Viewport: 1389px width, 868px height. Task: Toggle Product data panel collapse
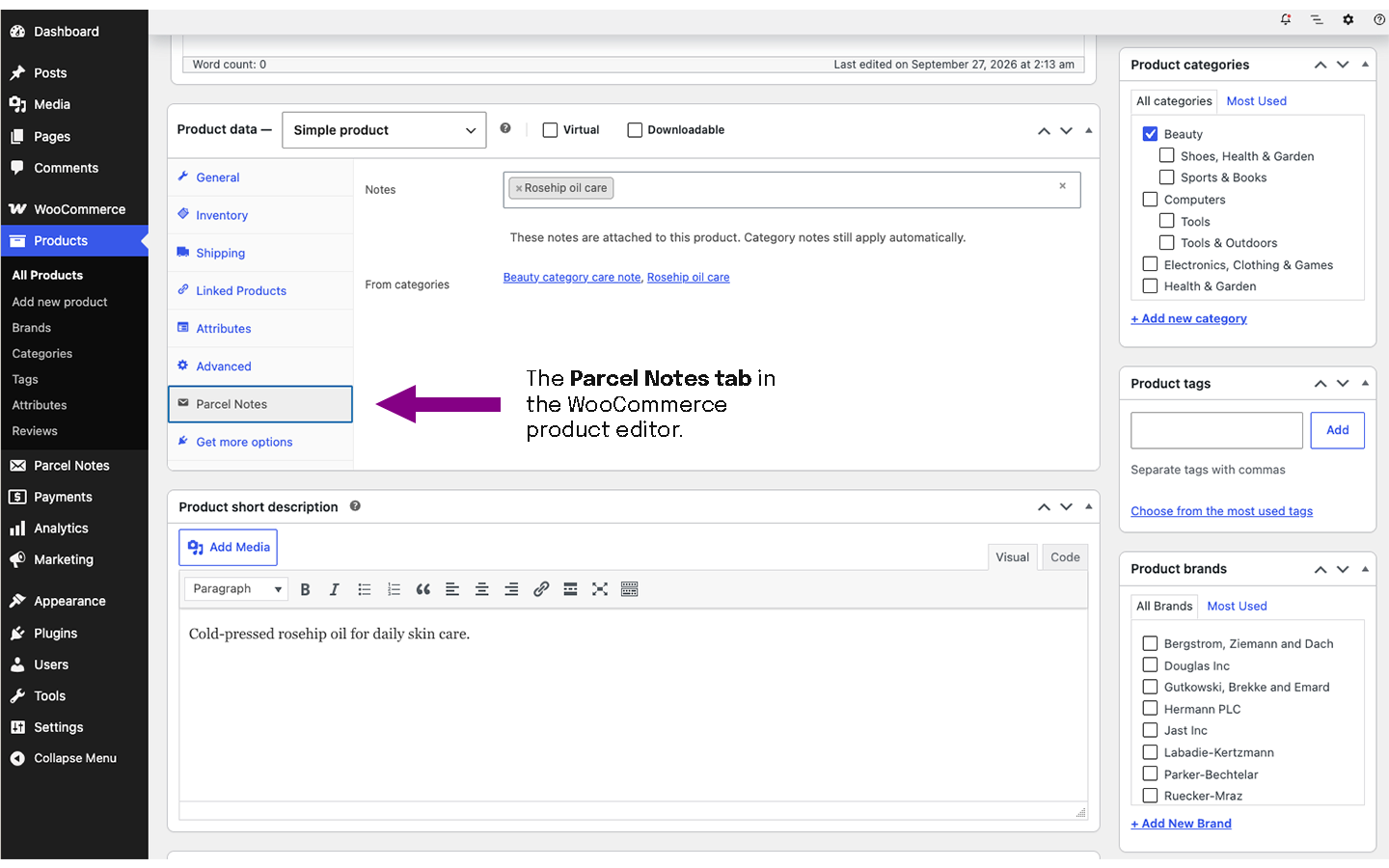(x=1089, y=130)
